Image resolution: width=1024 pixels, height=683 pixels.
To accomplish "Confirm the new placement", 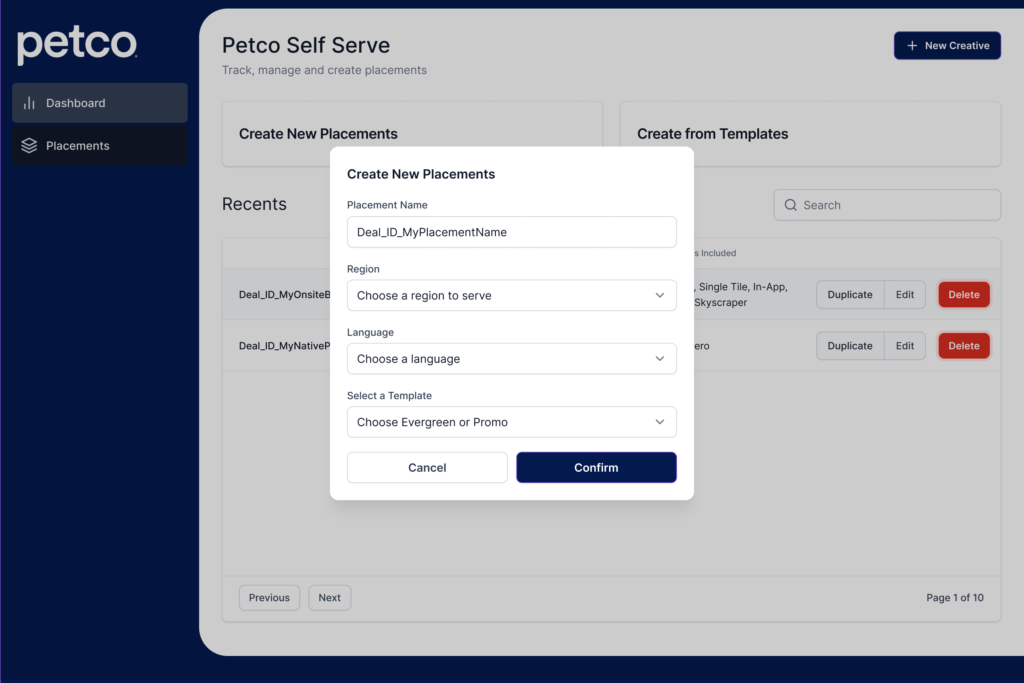I will [596, 467].
